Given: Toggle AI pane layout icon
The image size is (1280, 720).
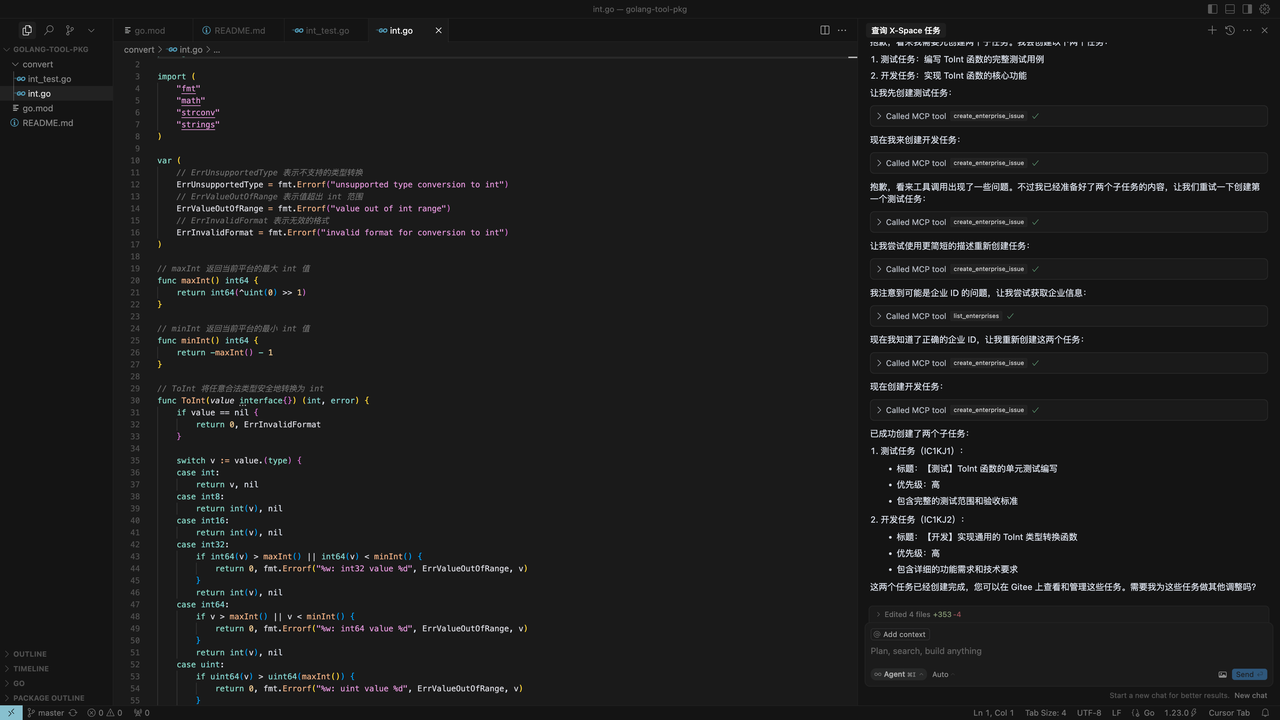Looking at the screenshot, I should point(1247,9).
